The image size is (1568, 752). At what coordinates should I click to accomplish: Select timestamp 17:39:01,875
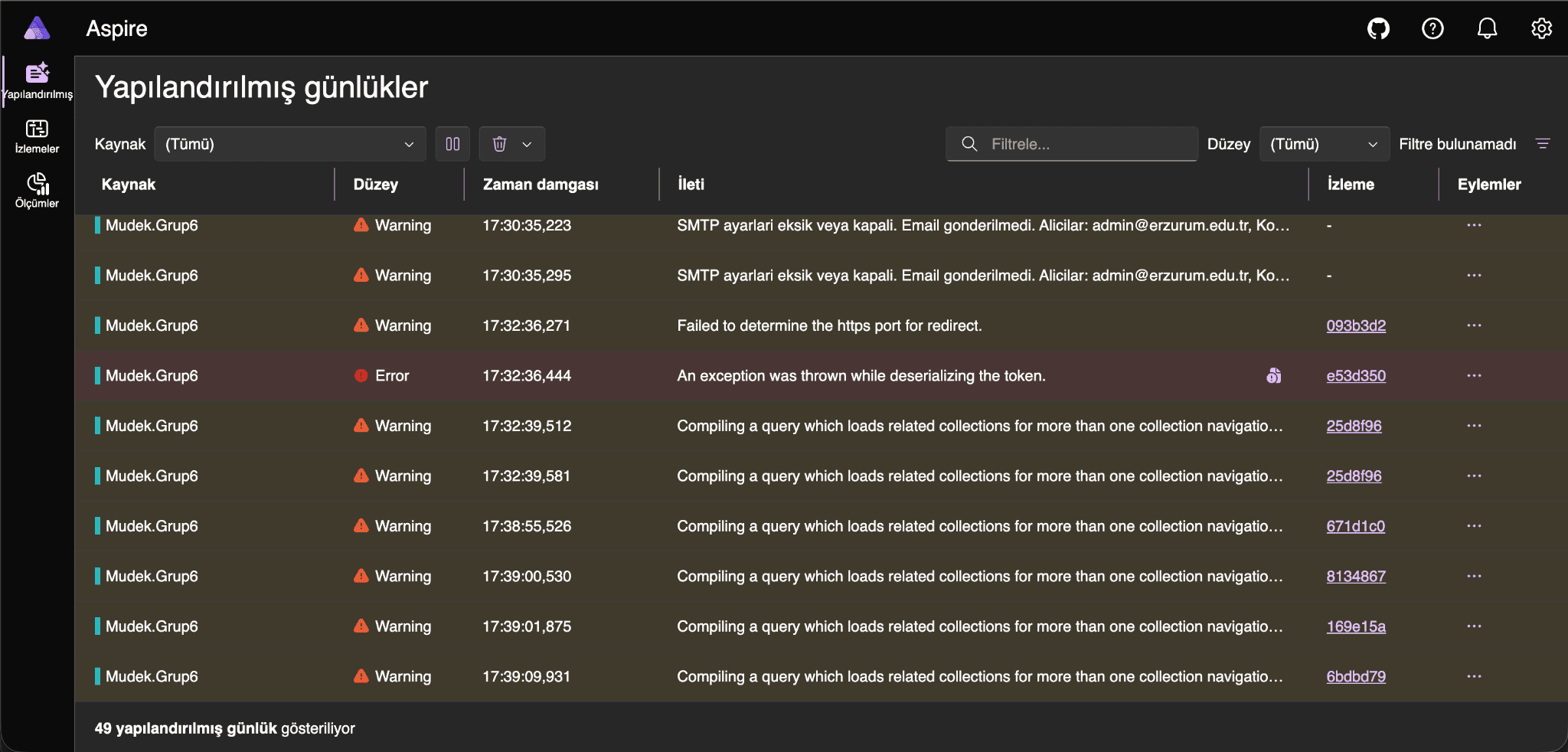[527, 626]
